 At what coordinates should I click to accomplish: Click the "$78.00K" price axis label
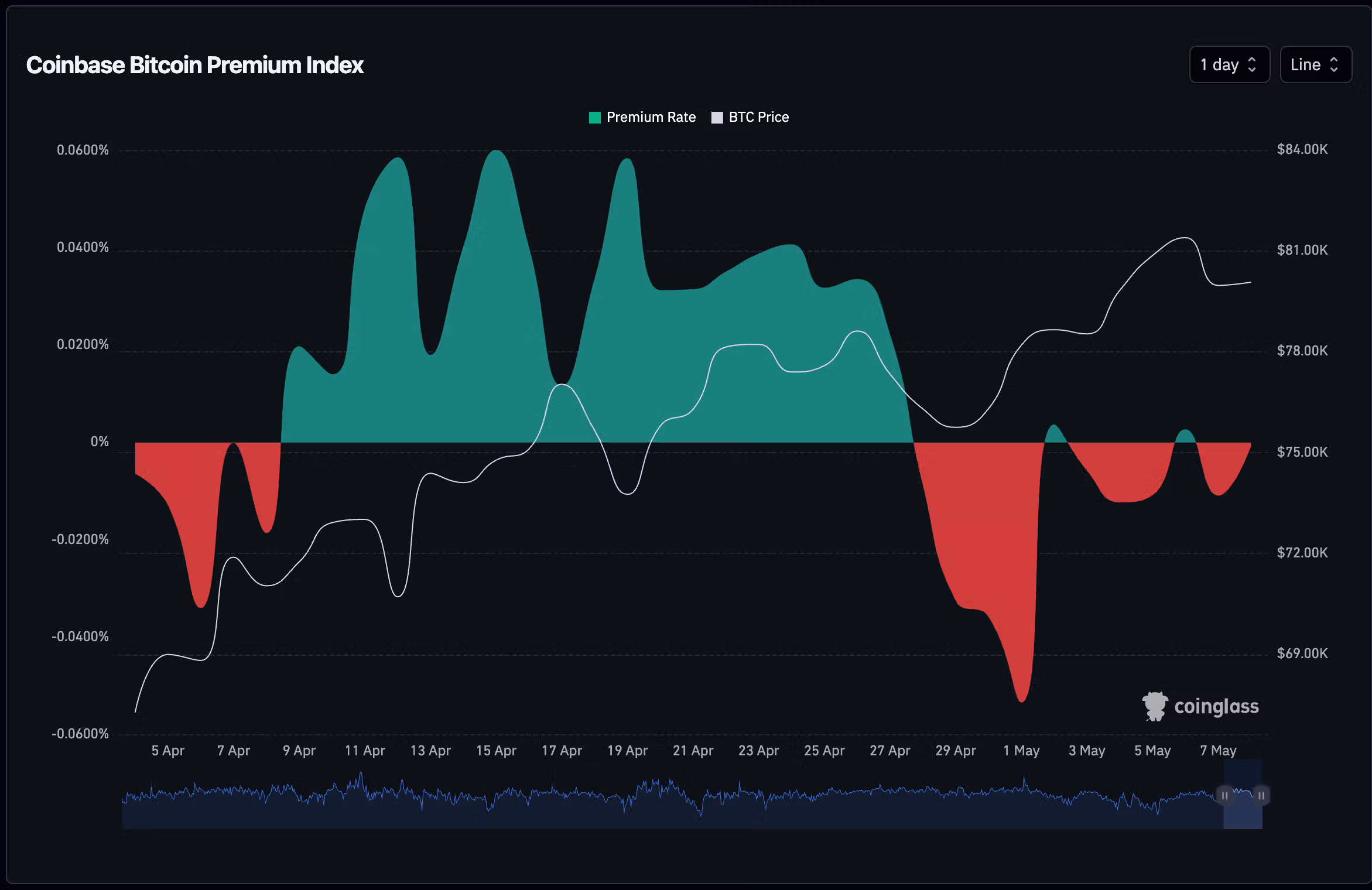pyautogui.click(x=1302, y=351)
